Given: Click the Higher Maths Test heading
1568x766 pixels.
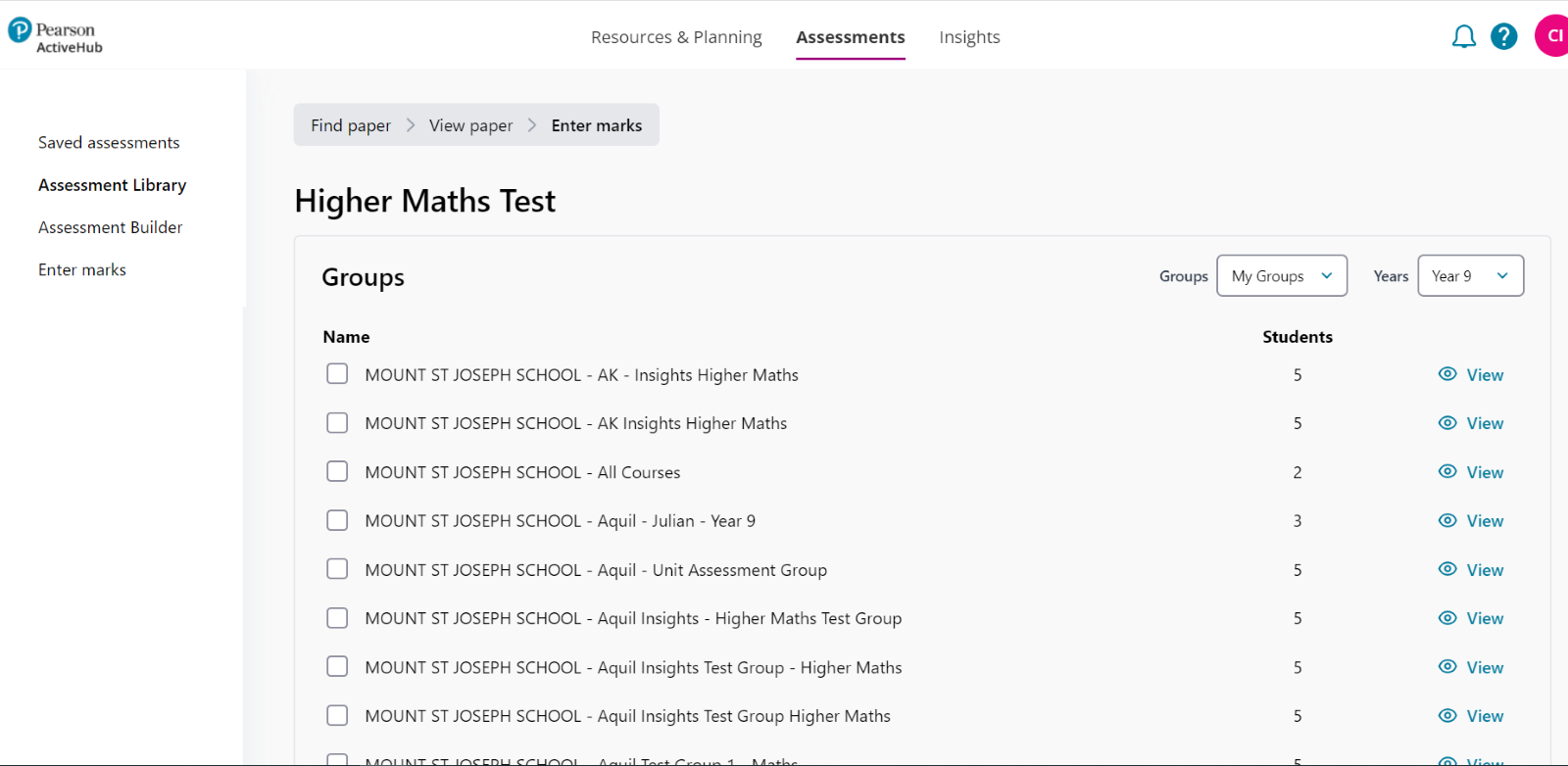Looking at the screenshot, I should (425, 201).
